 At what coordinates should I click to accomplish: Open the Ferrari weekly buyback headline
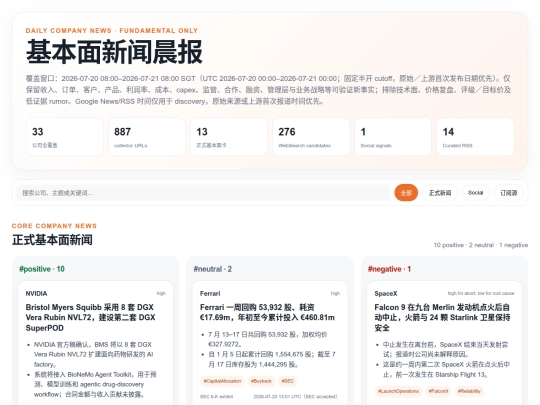click(x=267, y=312)
